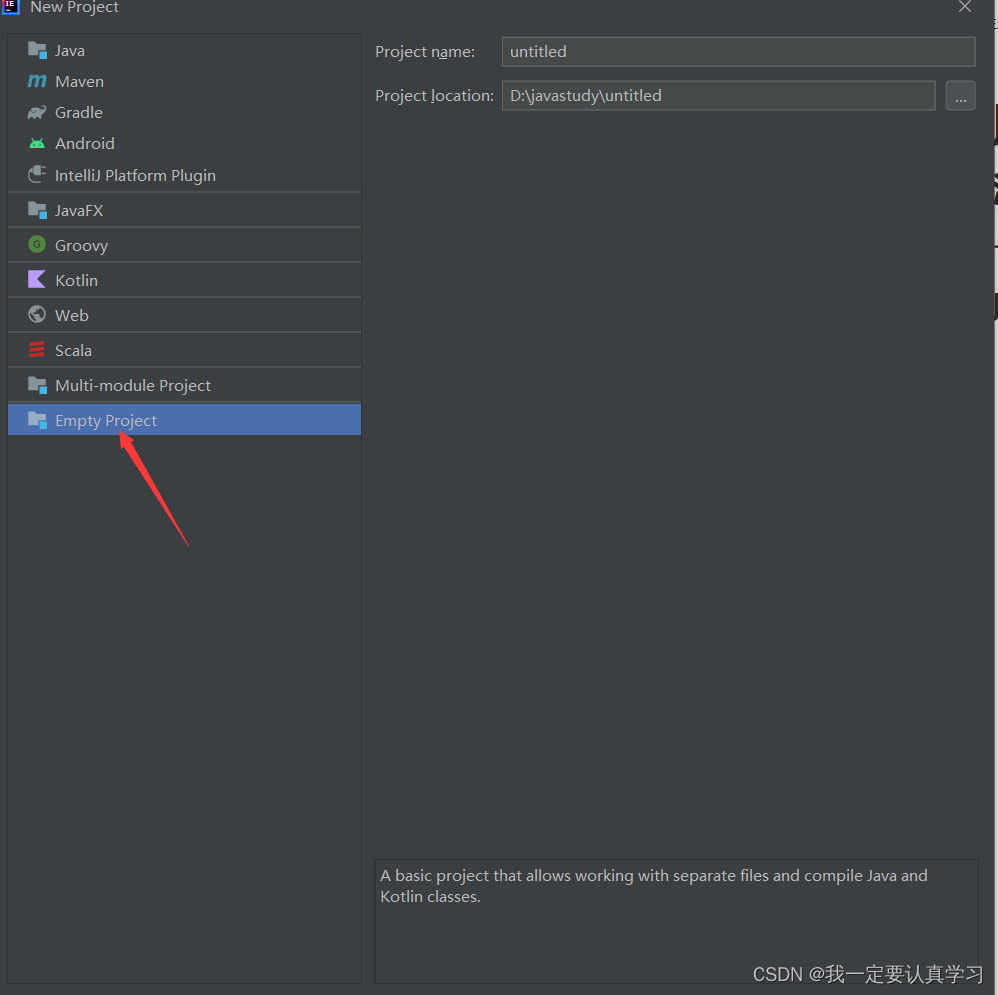The height and width of the screenshot is (995, 998).
Task: Click the project description text area
Action: [x=676, y=921]
